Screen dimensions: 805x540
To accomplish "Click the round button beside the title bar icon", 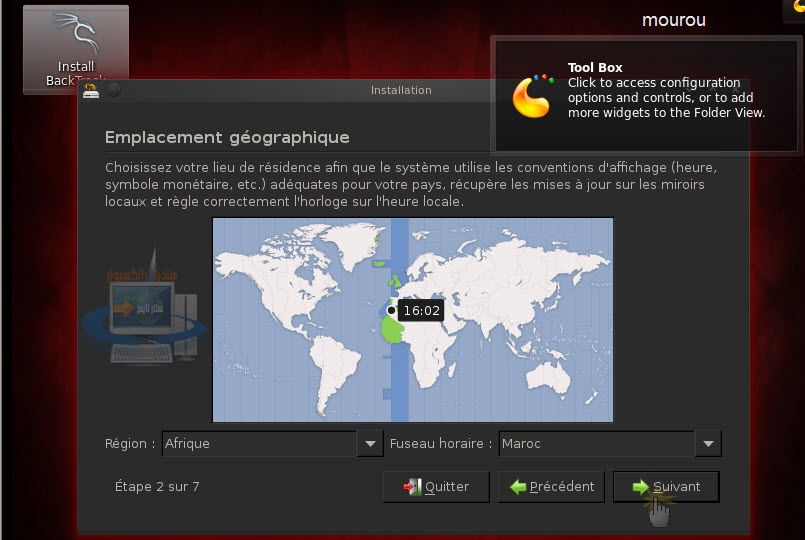I will click(x=113, y=90).
